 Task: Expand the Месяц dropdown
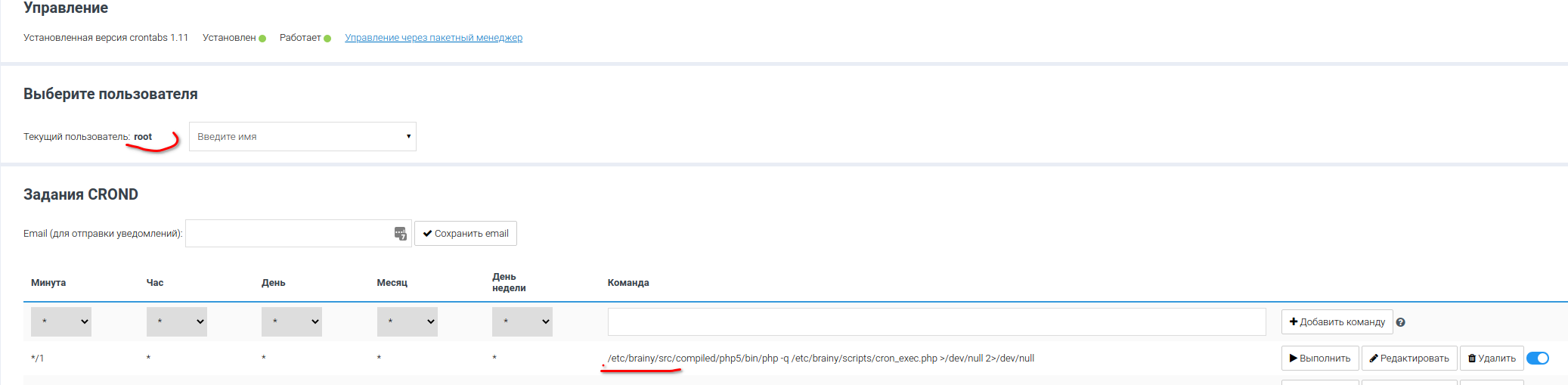click(x=407, y=321)
